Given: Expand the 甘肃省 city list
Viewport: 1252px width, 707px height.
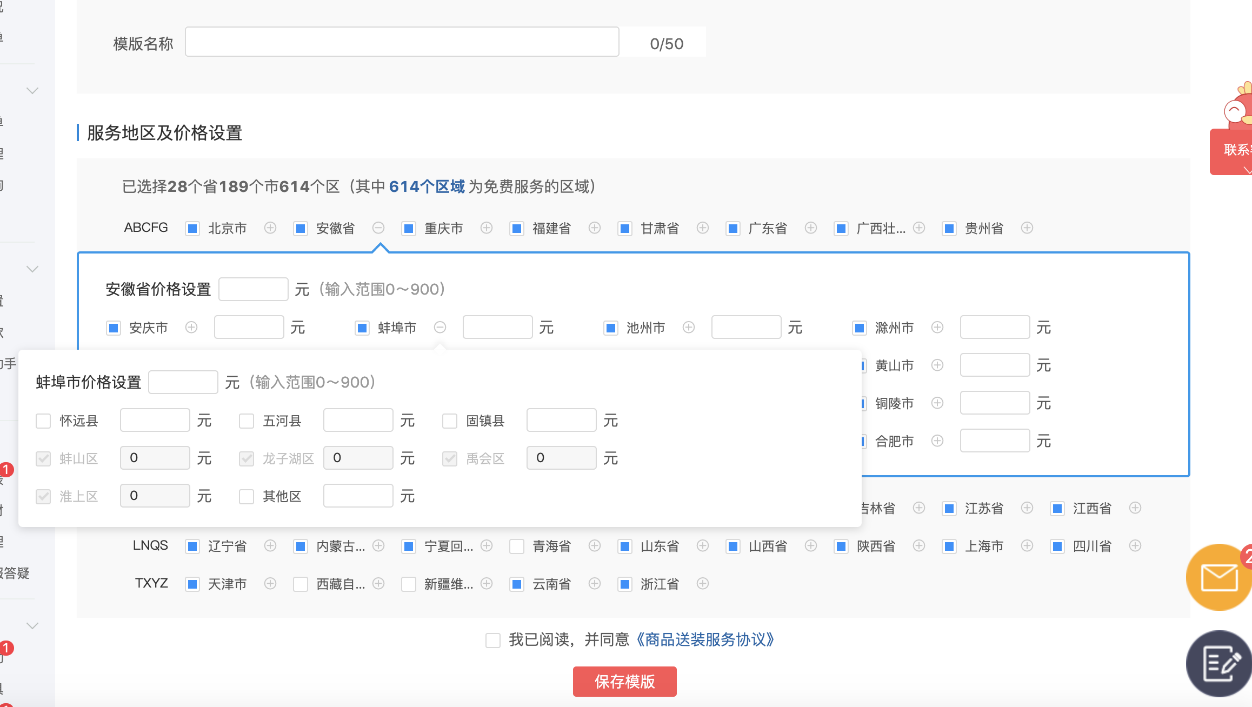Looking at the screenshot, I should (702, 228).
